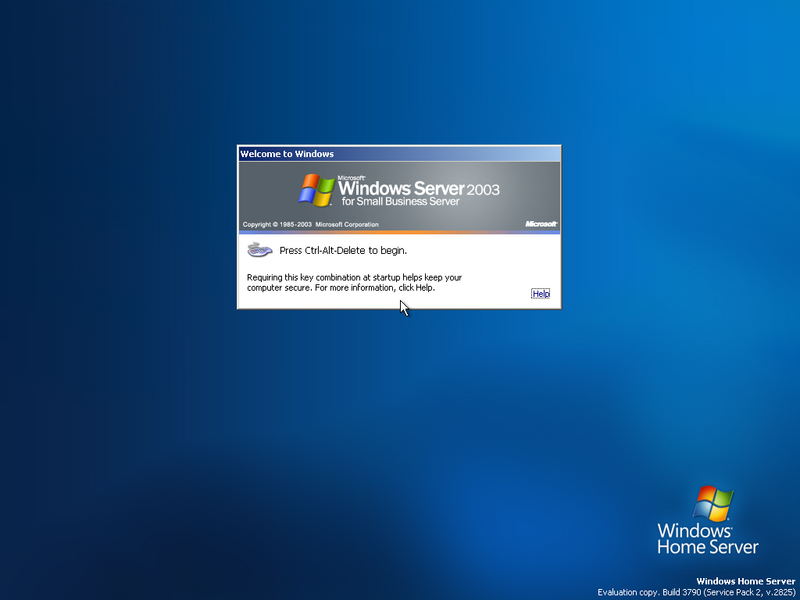Click the bold 'Windows Home Server' watermark text
The image size is (800, 600).
pyautogui.click(x=745, y=581)
